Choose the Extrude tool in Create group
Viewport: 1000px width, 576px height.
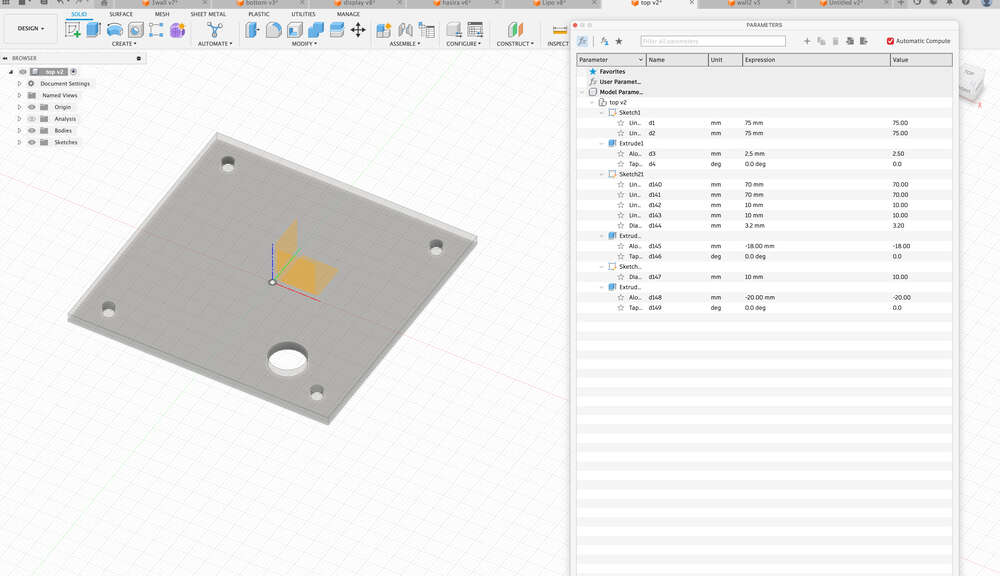pyautogui.click(x=94, y=29)
